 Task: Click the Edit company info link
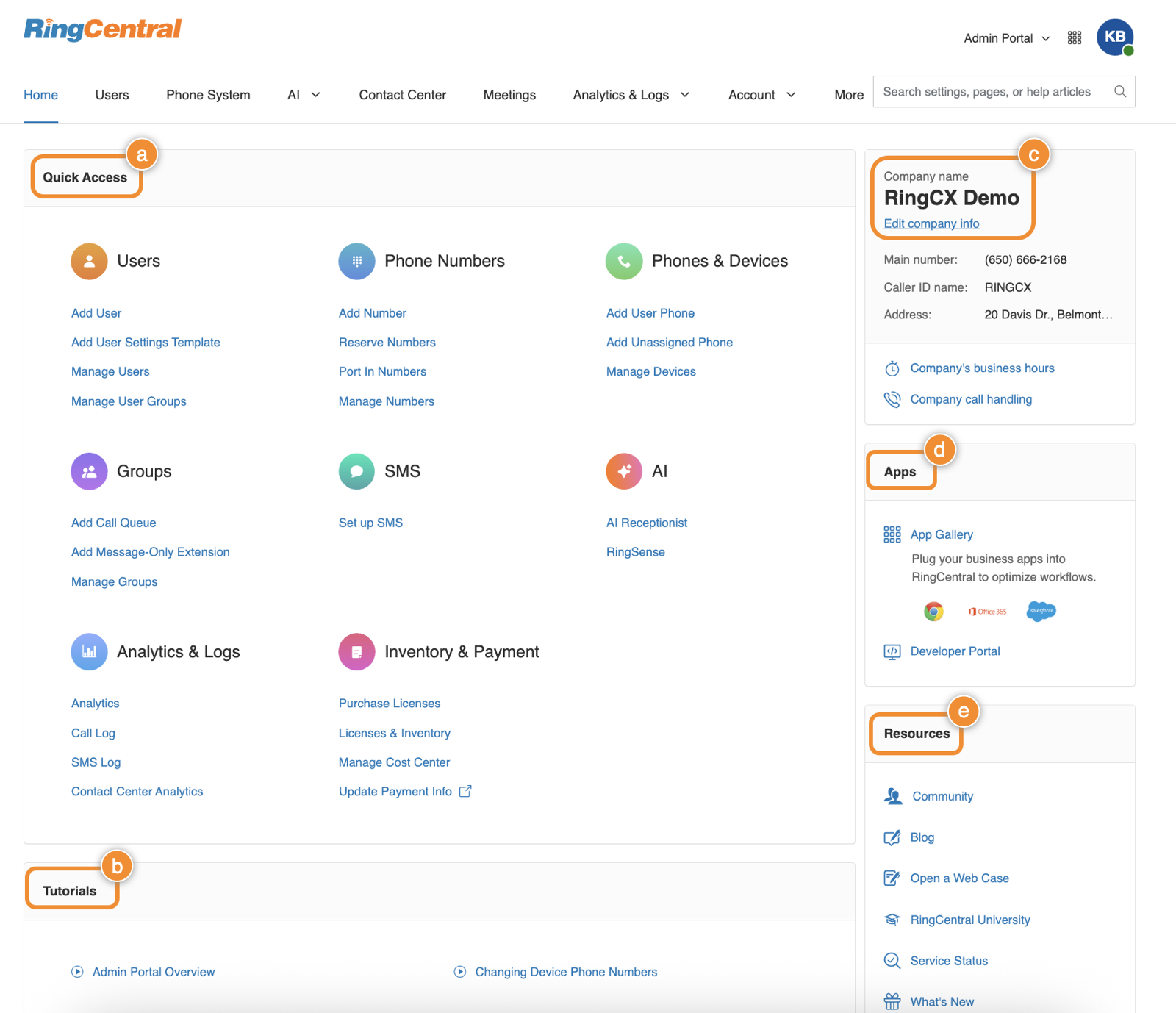click(x=931, y=223)
